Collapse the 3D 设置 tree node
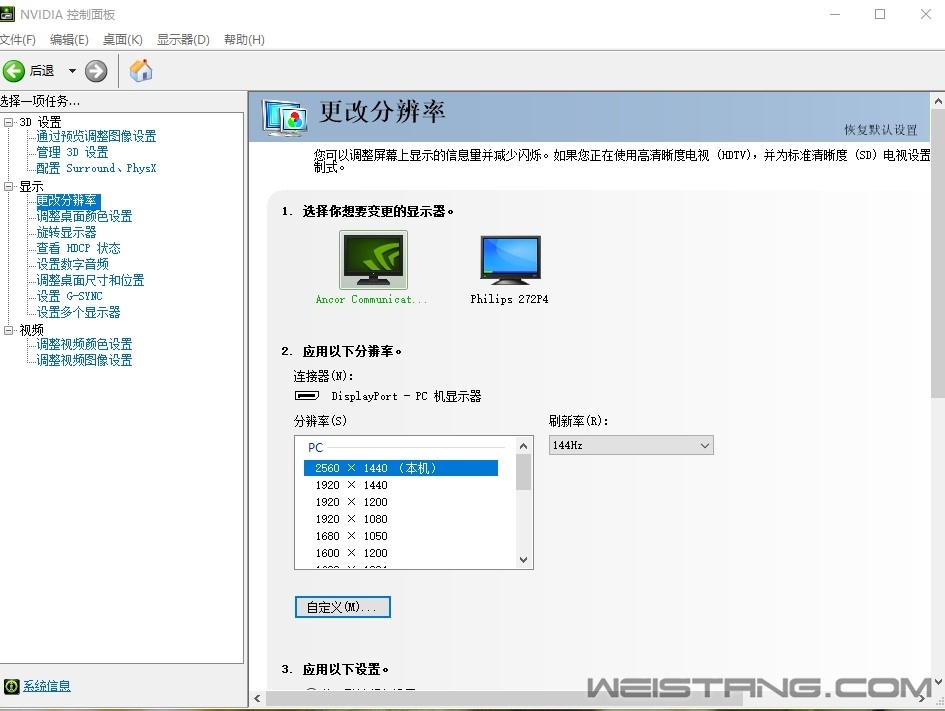 pyautogui.click(x=8, y=122)
